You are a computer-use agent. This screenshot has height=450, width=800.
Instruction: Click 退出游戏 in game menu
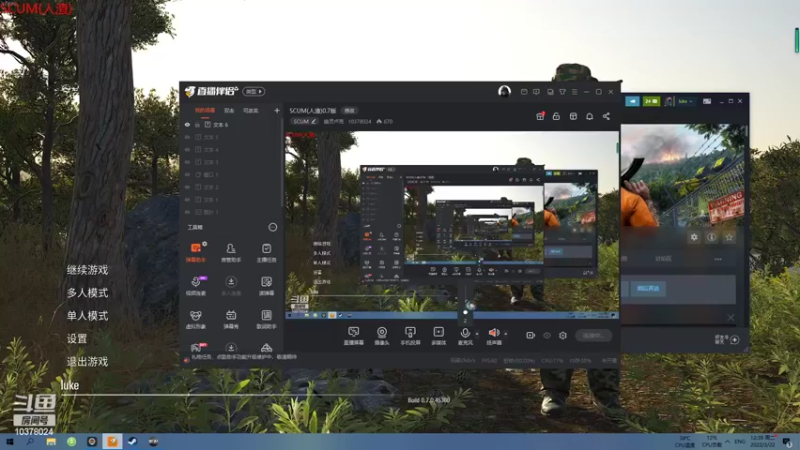point(87,362)
